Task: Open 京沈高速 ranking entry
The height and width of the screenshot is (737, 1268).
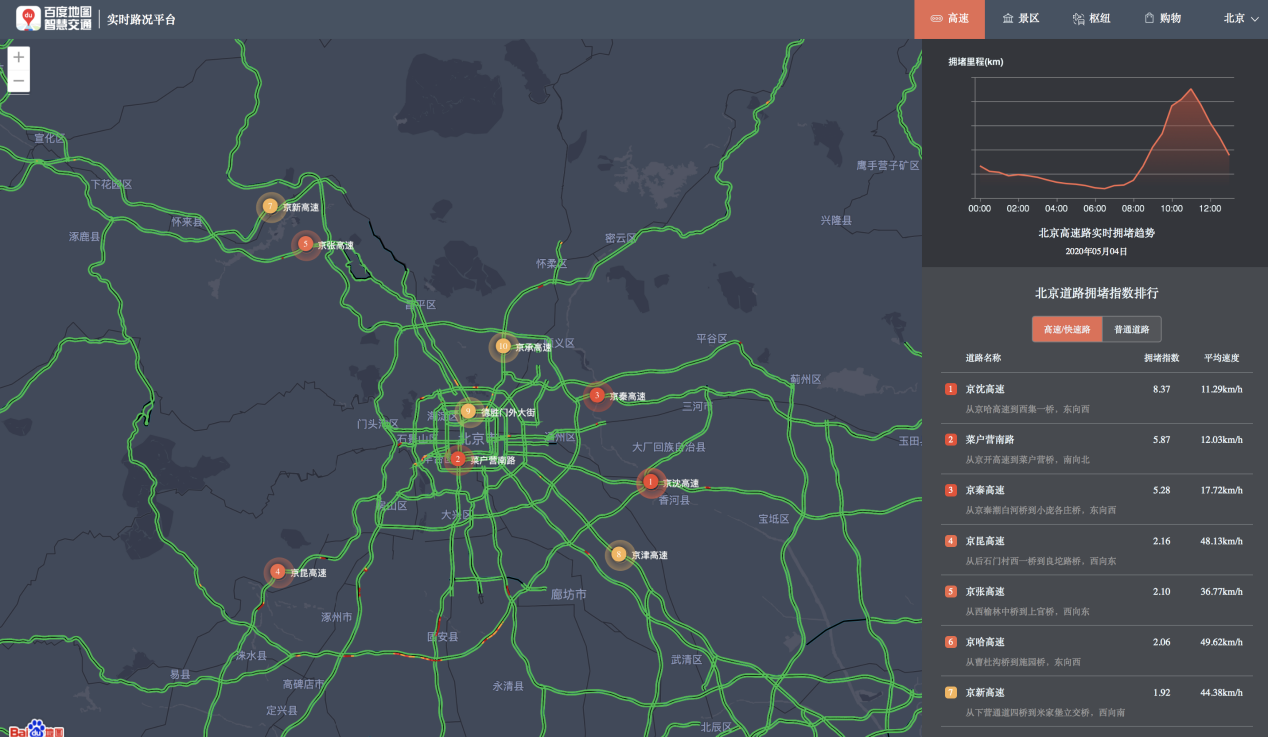Action: point(1095,398)
